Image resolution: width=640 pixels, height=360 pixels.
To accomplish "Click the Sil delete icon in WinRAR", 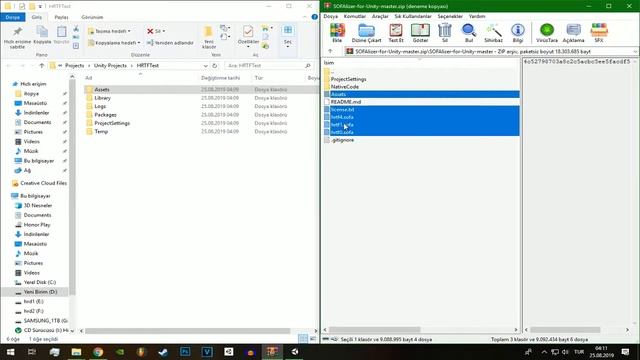I will 444,33.
